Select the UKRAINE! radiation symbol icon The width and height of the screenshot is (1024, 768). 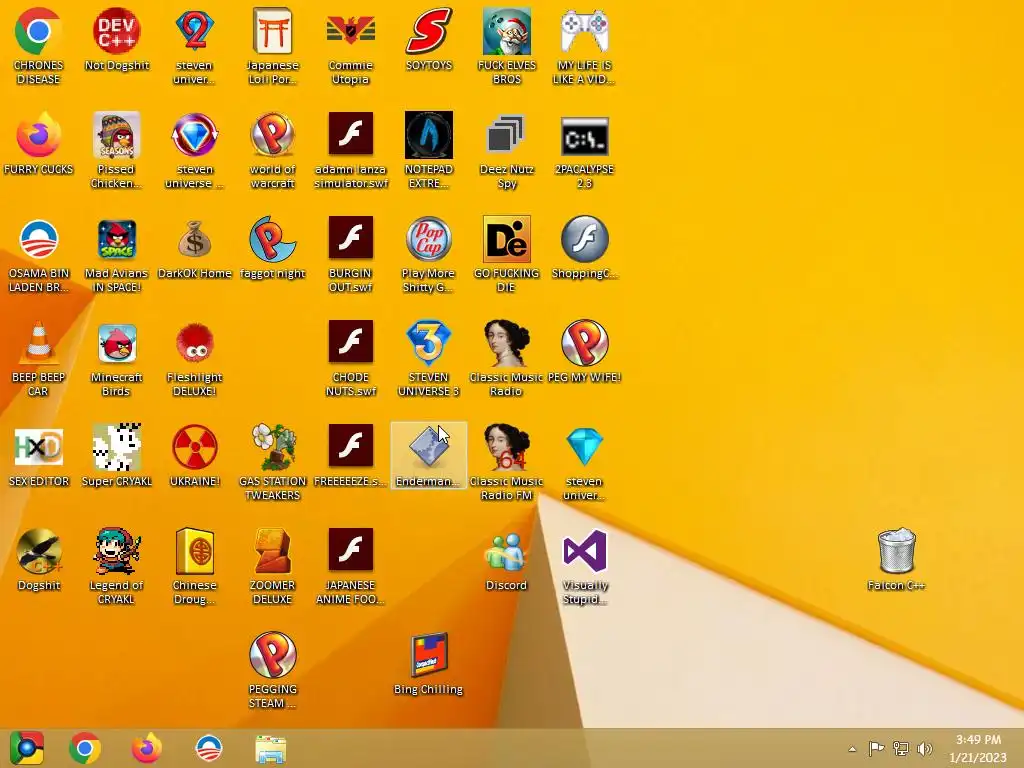pos(195,447)
